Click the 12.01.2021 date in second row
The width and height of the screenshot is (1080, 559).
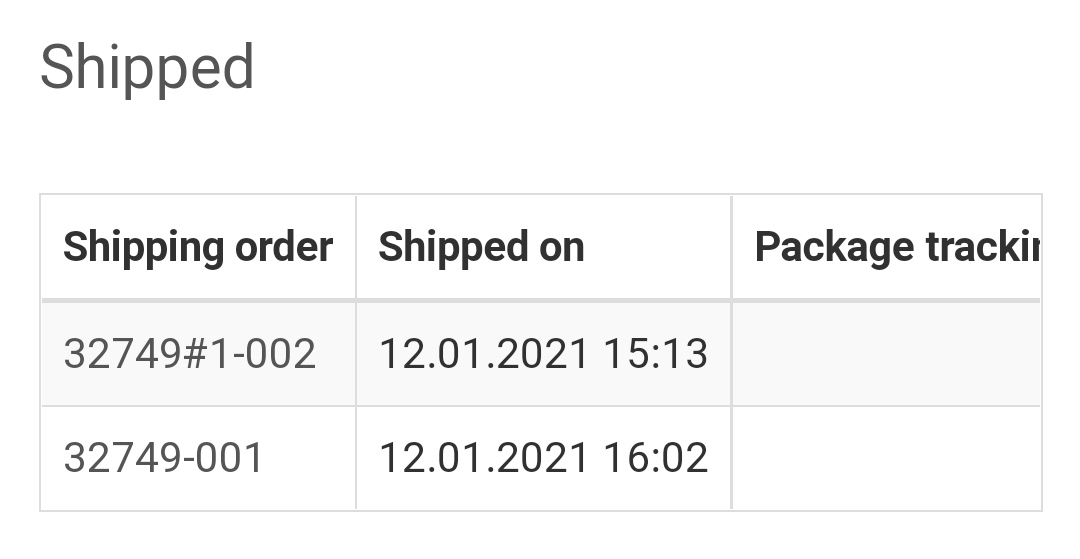483,458
